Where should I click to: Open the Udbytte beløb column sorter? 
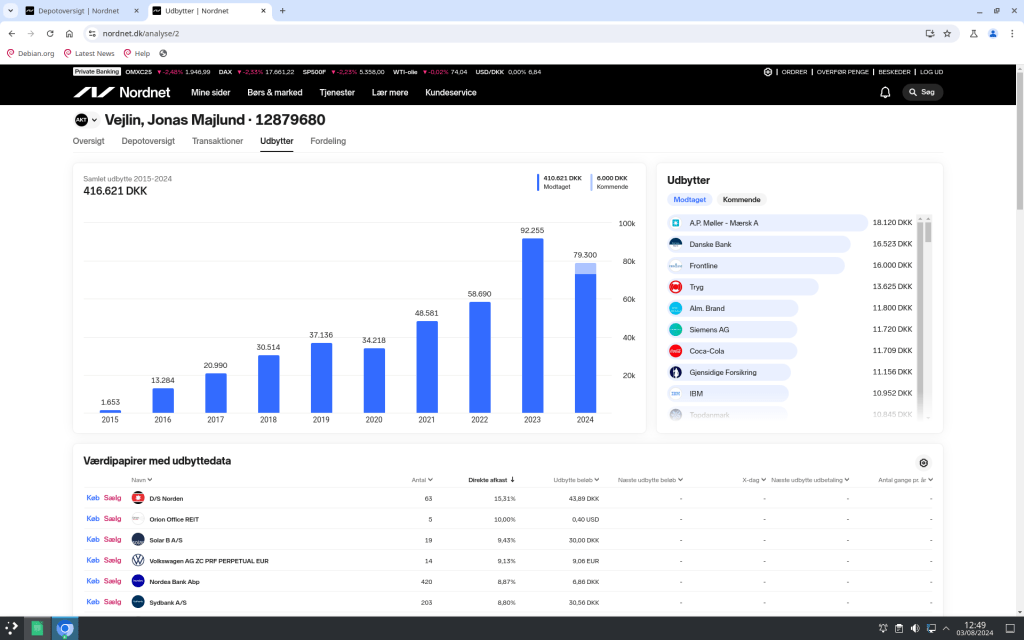tap(576, 480)
